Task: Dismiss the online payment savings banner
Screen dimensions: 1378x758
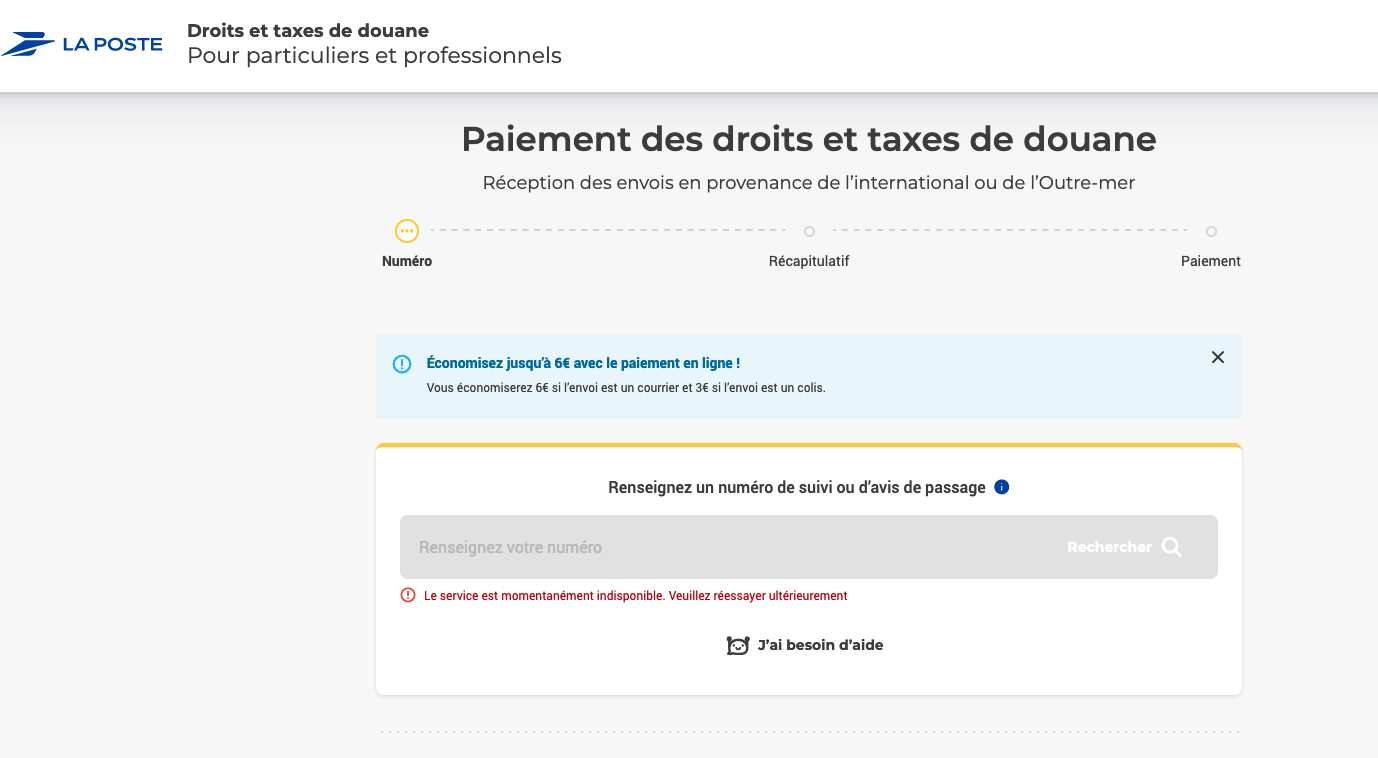Action: pyautogui.click(x=1217, y=357)
